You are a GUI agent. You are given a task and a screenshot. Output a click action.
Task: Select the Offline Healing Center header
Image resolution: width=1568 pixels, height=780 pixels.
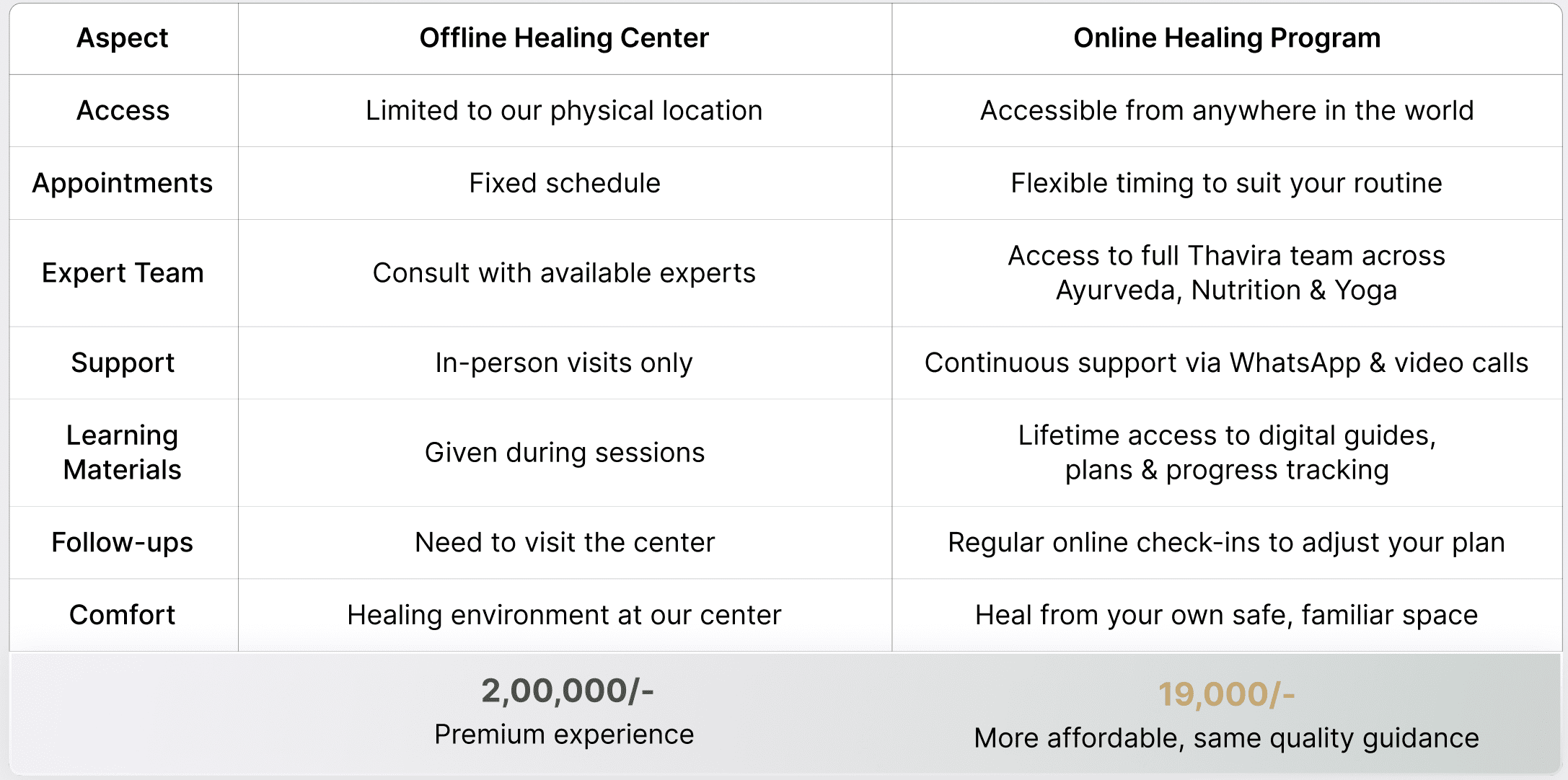pos(564,38)
